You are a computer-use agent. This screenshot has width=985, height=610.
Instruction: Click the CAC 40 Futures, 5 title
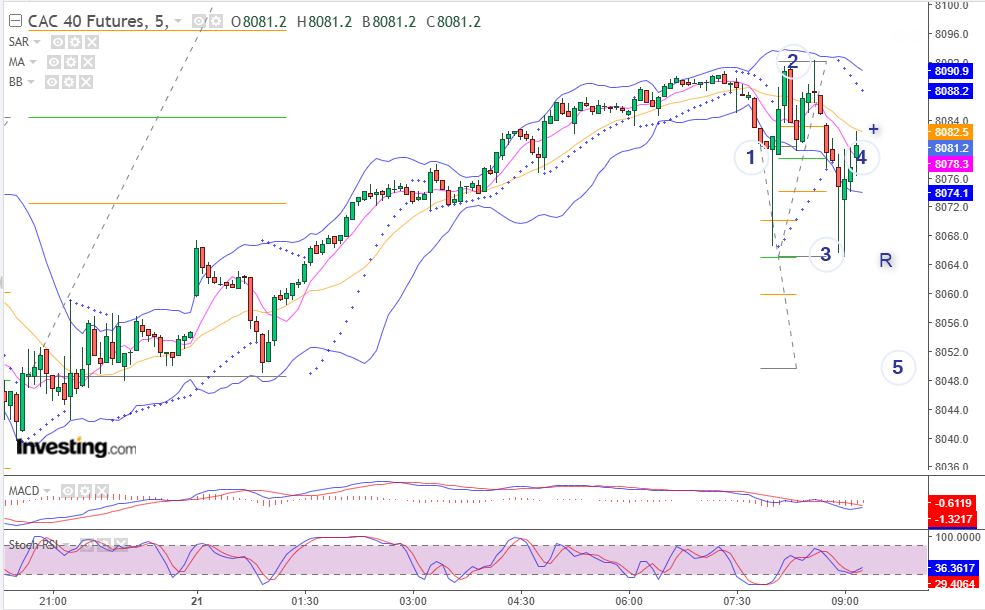point(99,21)
